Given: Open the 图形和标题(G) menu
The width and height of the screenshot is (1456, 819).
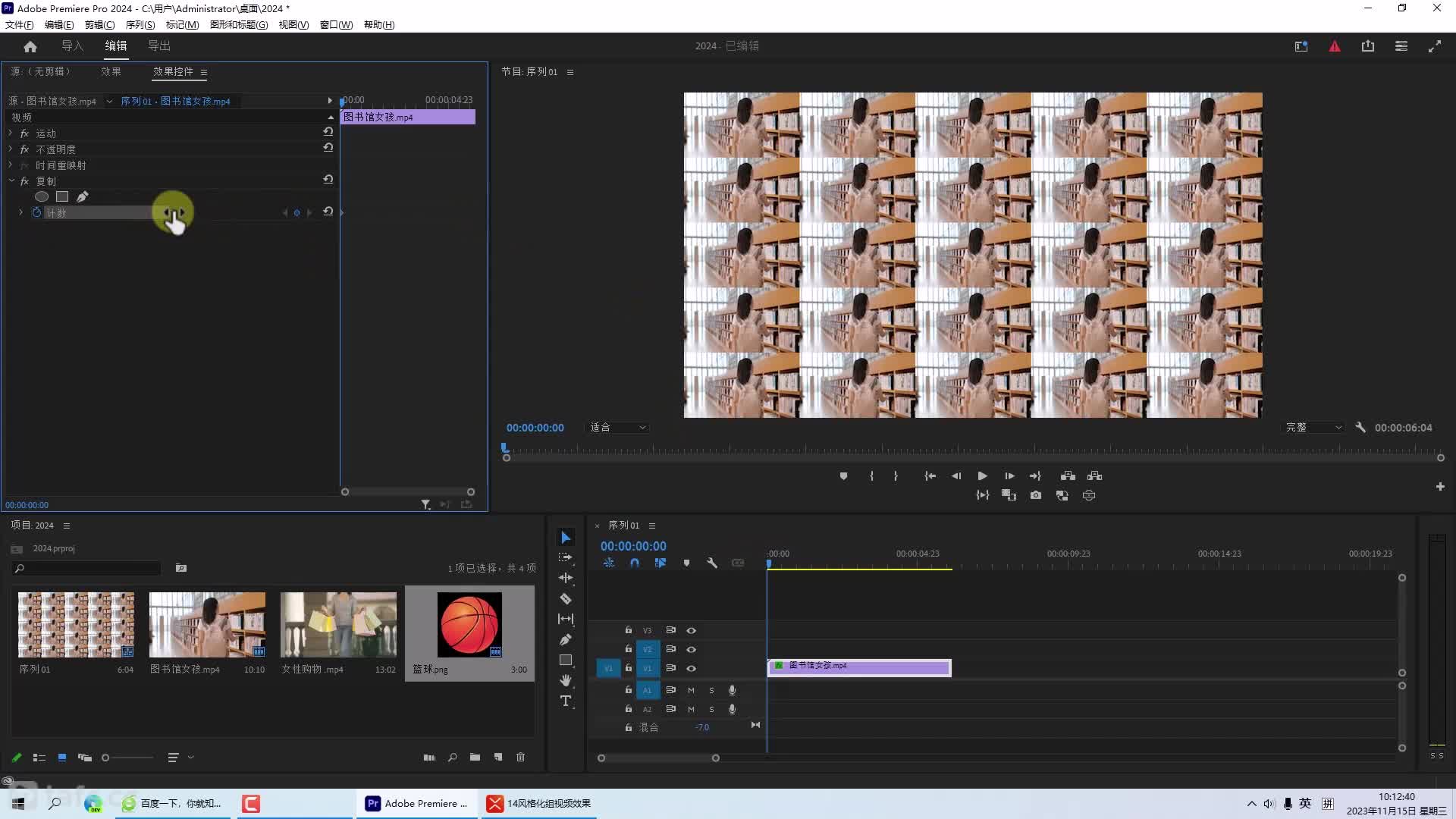Looking at the screenshot, I should [239, 25].
